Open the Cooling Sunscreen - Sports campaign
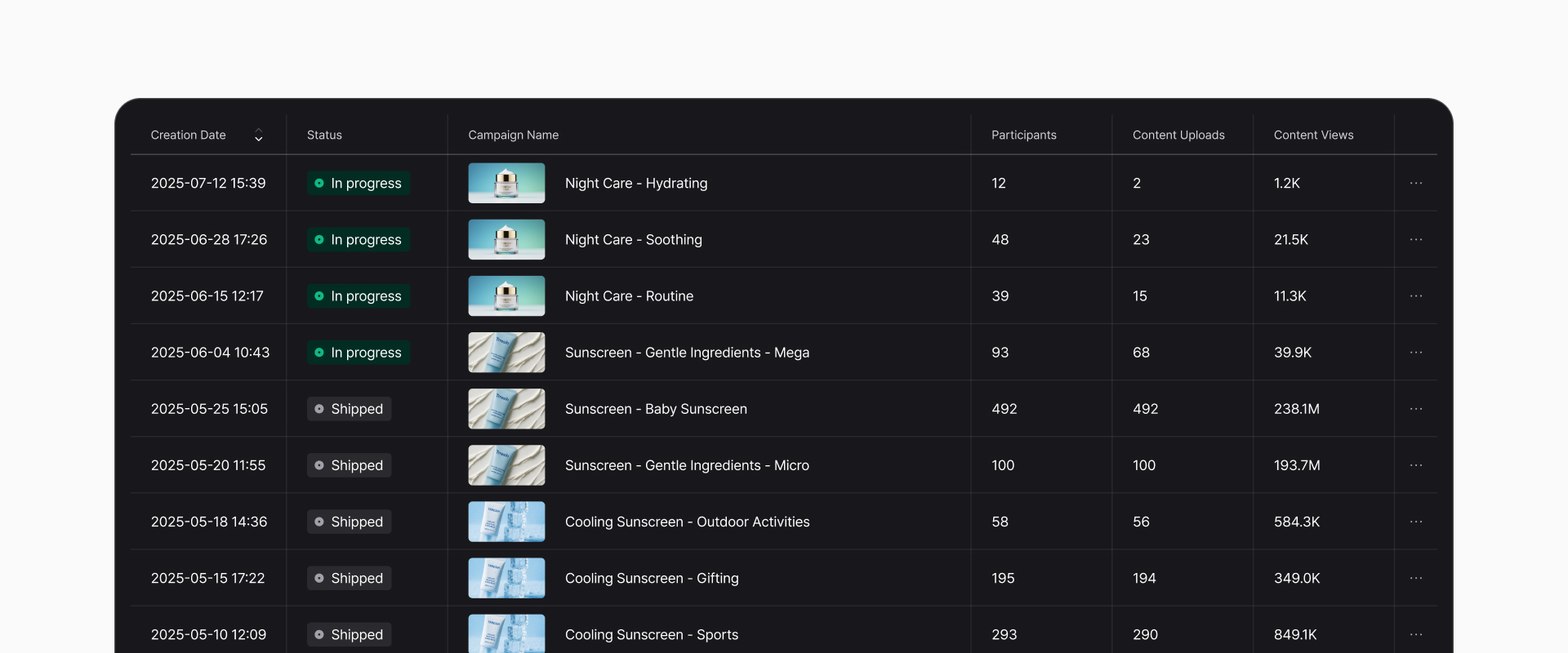 pyautogui.click(x=651, y=635)
